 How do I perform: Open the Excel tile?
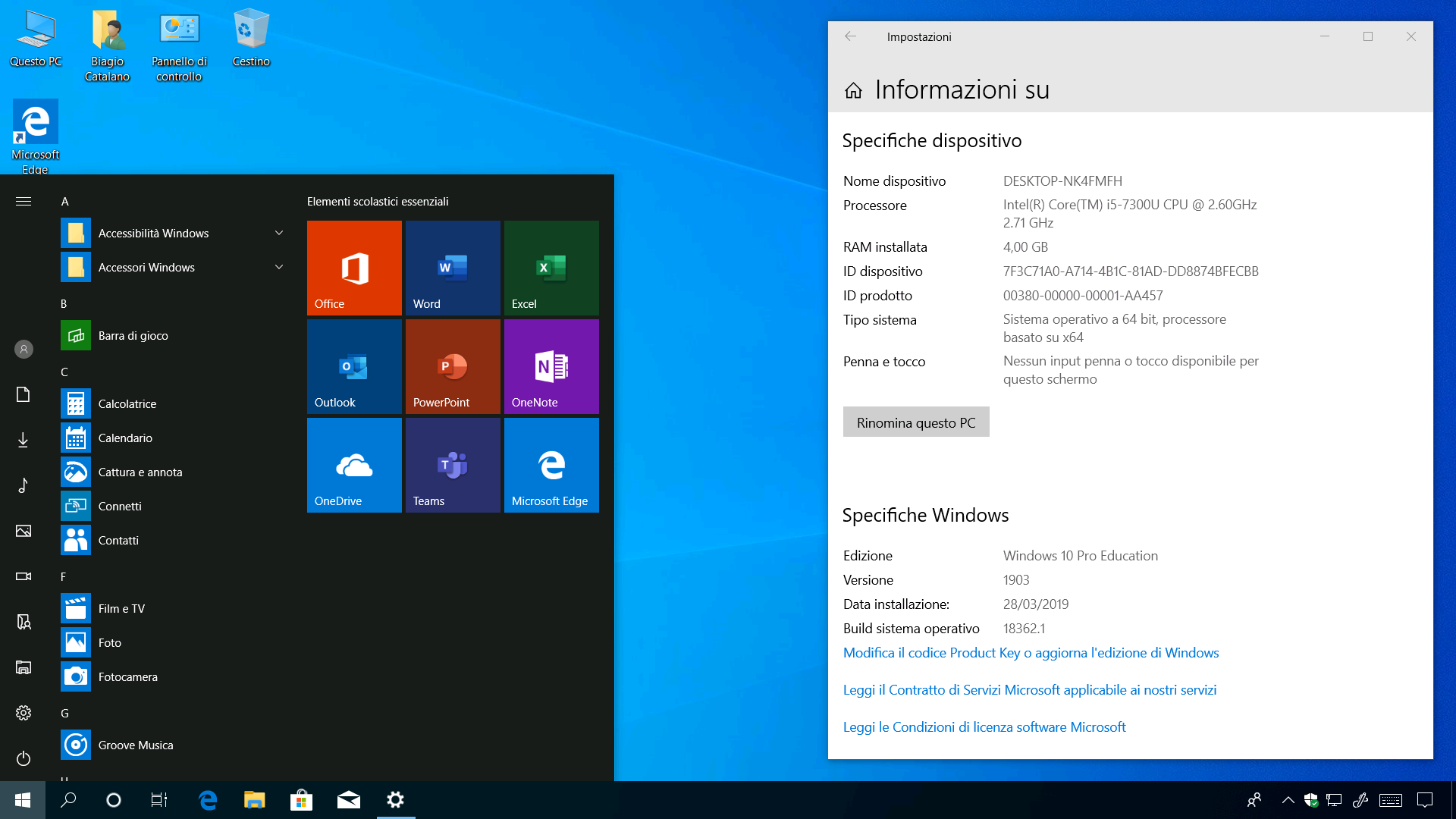point(551,268)
